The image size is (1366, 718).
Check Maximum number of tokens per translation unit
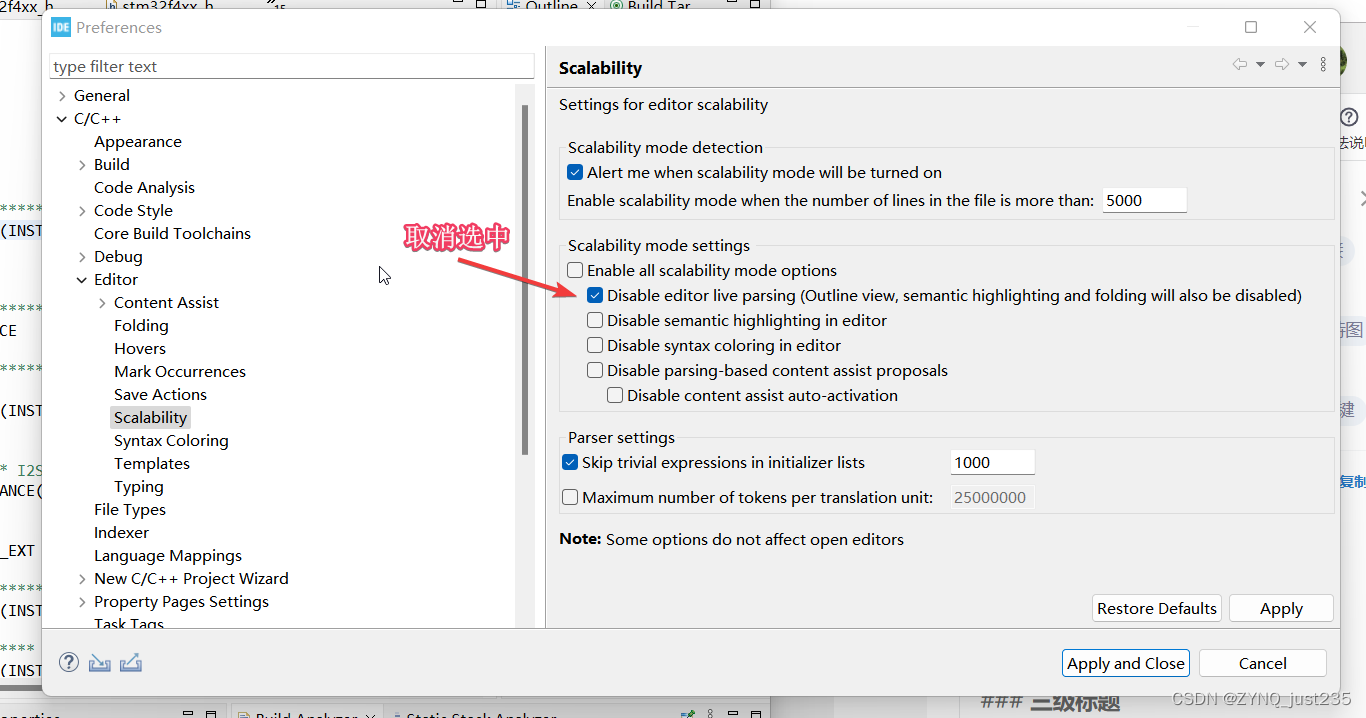point(570,497)
